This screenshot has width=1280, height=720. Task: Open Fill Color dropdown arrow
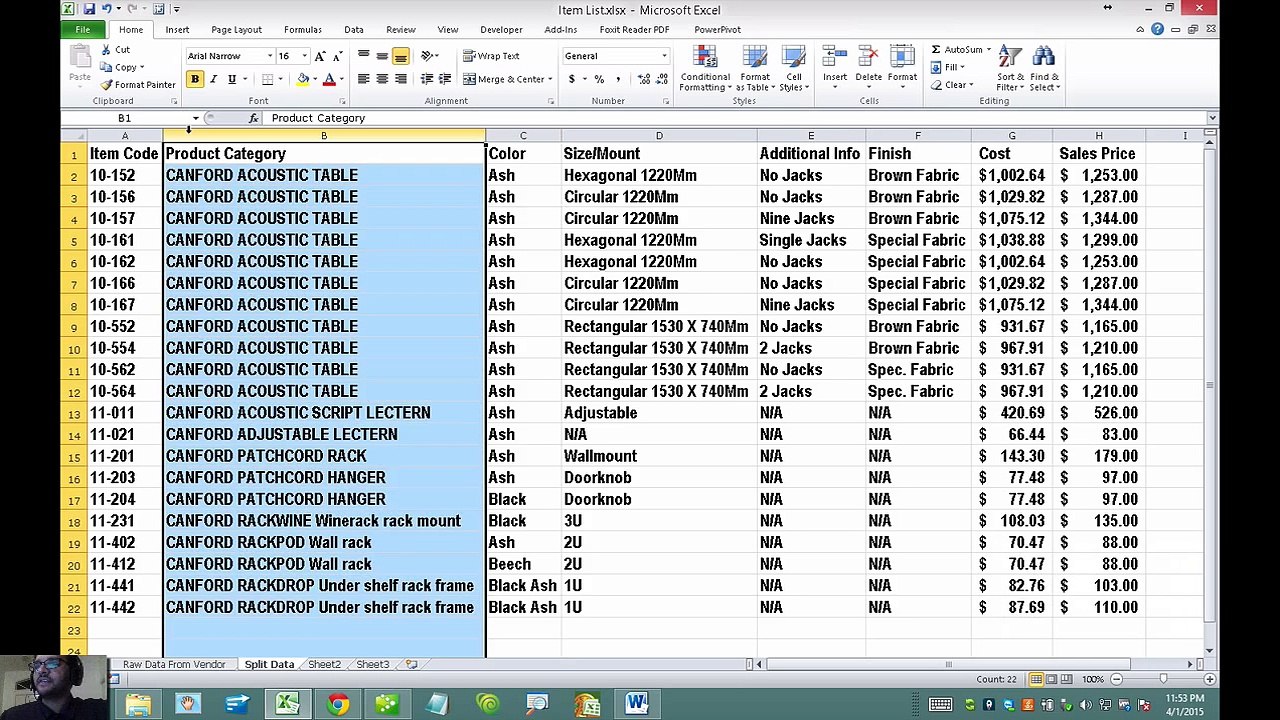click(x=315, y=79)
